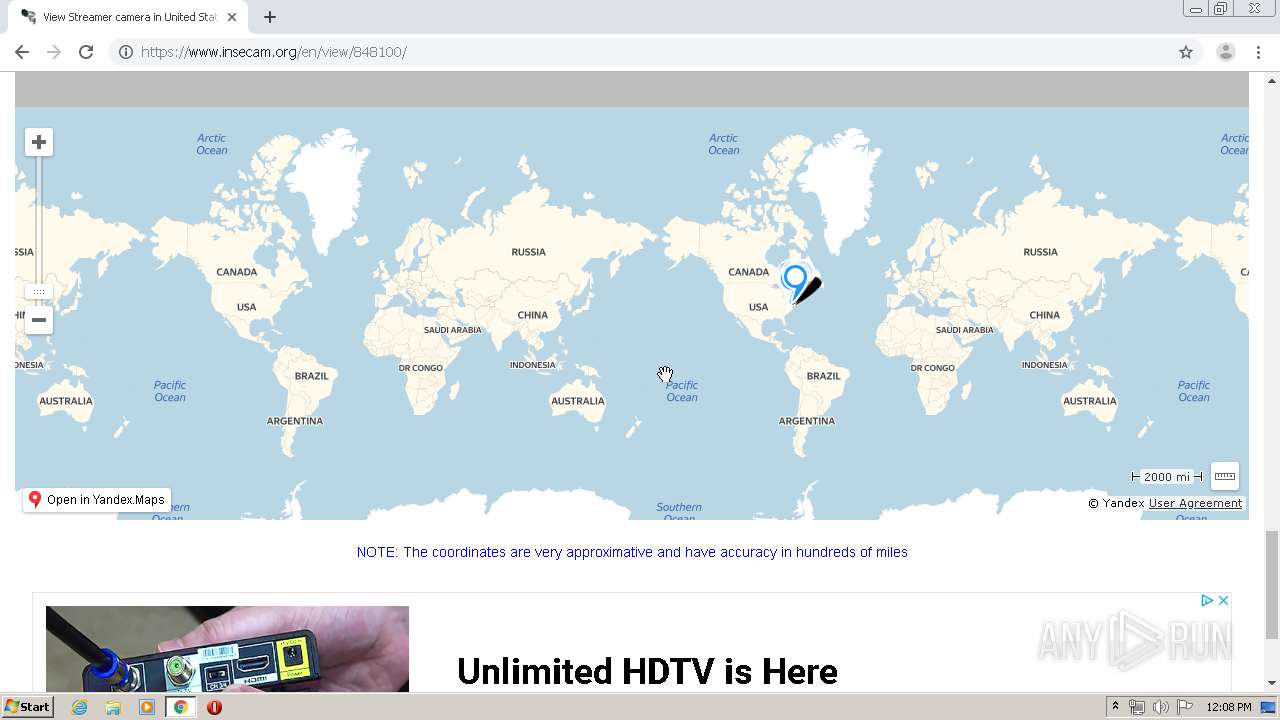Screen dimensions: 1280x720
Task: Click the page vertical scrollbar thumb
Action: point(1272,585)
